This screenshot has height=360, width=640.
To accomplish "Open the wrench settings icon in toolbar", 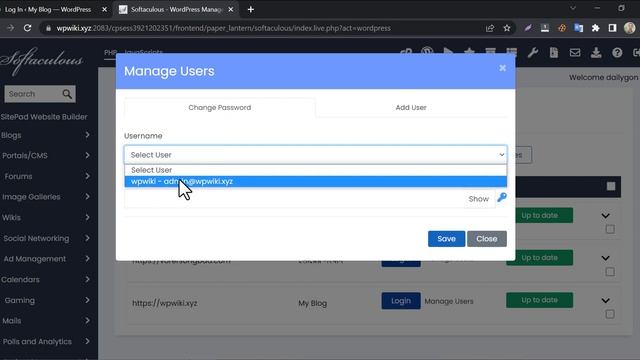I will [532, 52].
